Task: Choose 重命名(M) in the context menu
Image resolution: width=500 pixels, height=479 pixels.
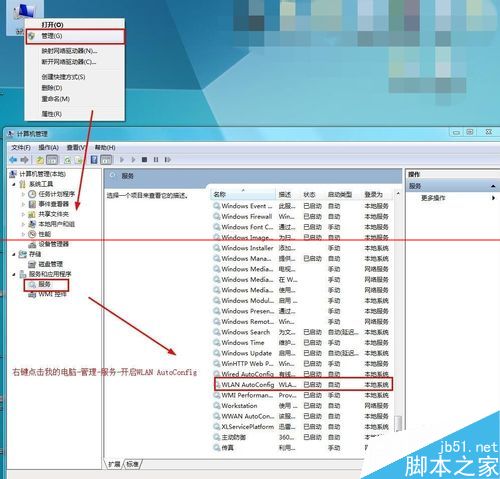Action: (x=75, y=99)
